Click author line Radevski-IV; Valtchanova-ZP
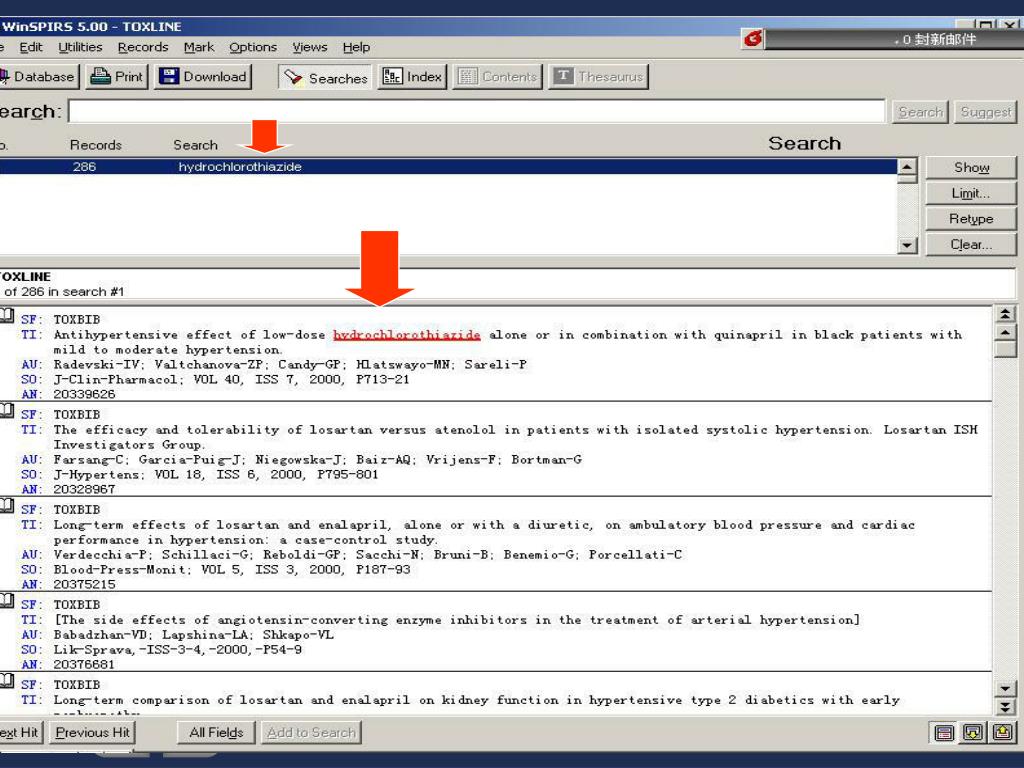 (x=290, y=364)
